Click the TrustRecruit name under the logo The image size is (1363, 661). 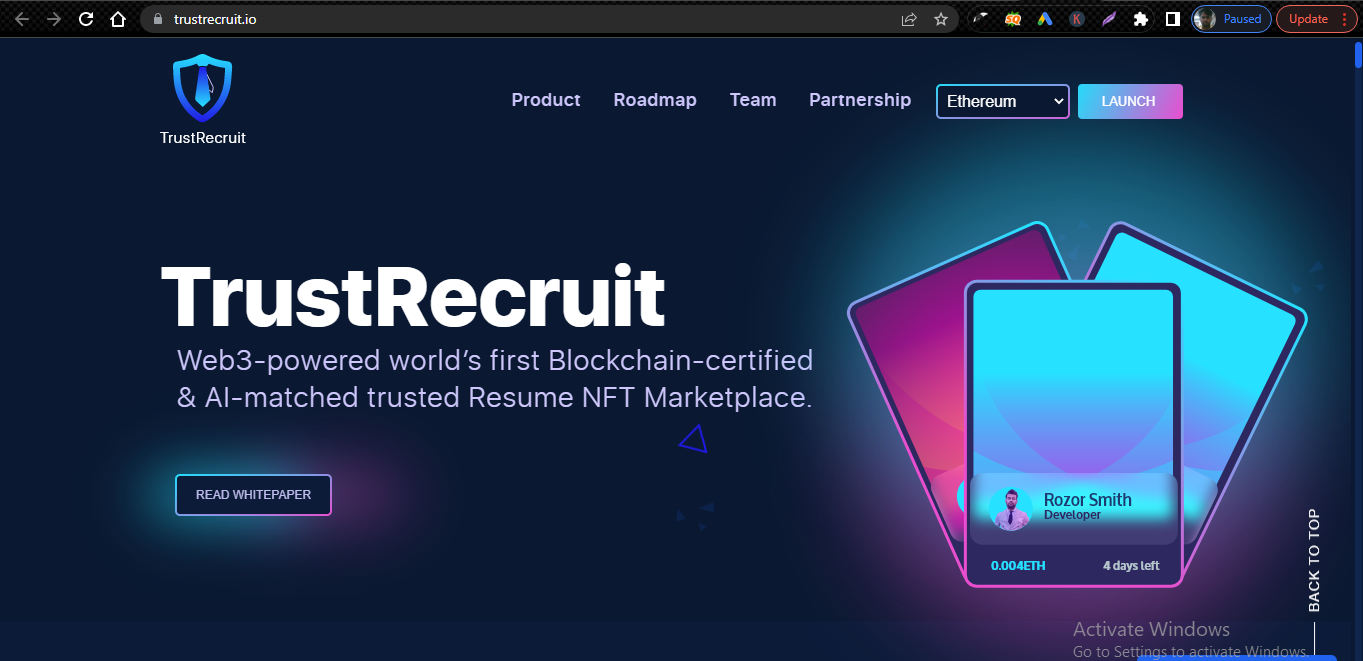[203, 138]
